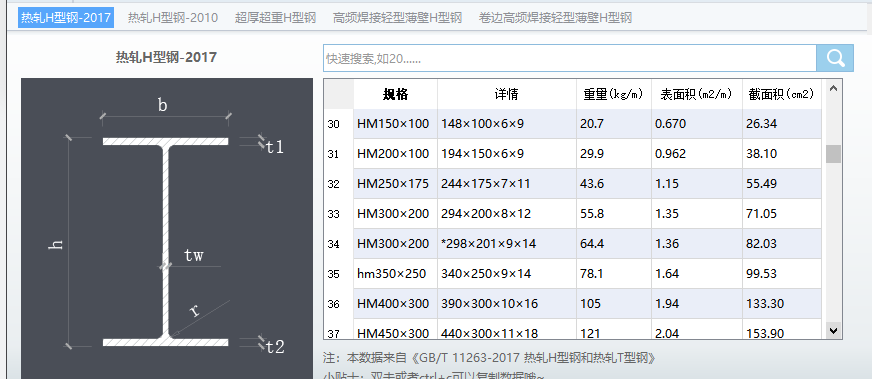Viewport: 872px width, 379px height.
Task: Focus the quick search input field
Action: coord(569,58)
